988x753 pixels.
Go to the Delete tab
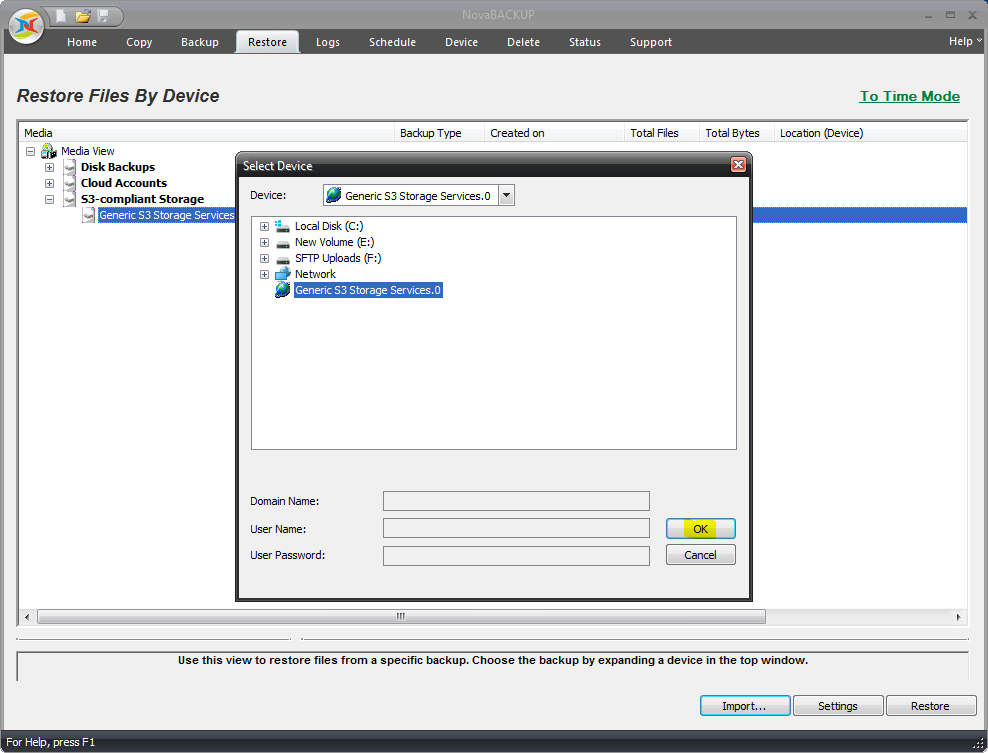pos(524,42)
